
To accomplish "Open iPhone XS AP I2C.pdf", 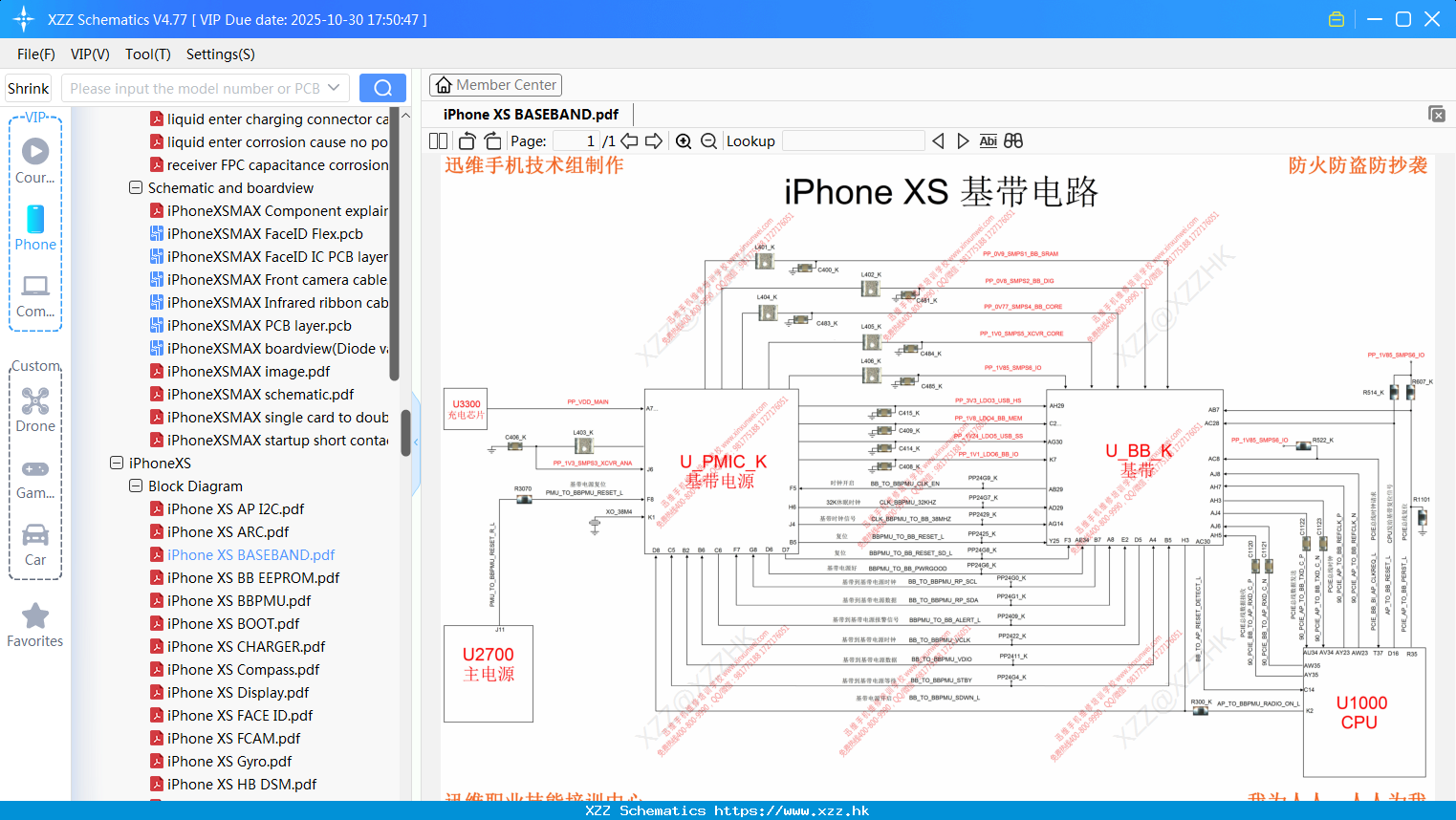I will coord(227,508).
